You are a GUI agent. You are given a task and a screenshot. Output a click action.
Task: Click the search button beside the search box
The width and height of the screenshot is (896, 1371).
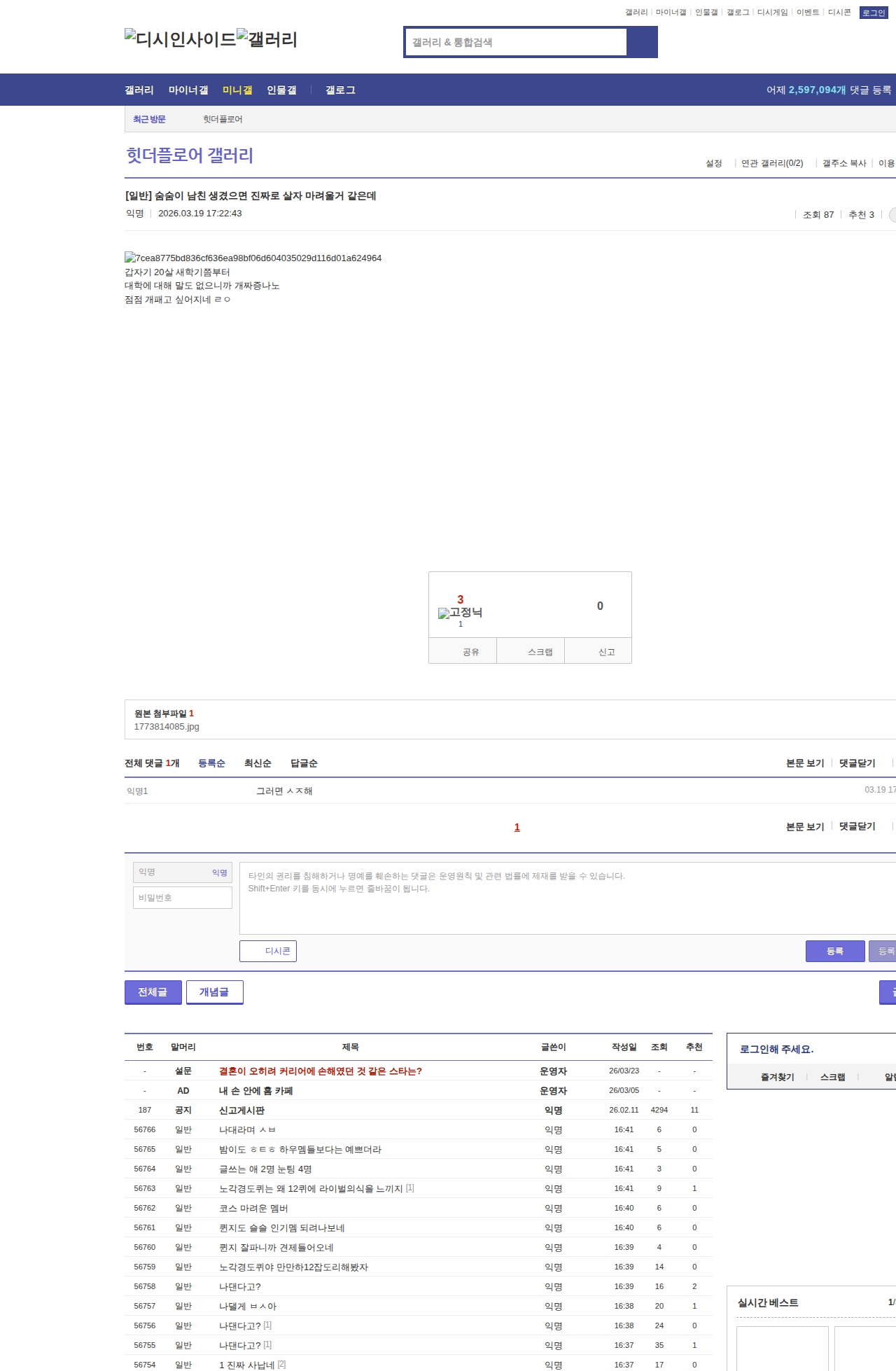[x=641, y=42]
